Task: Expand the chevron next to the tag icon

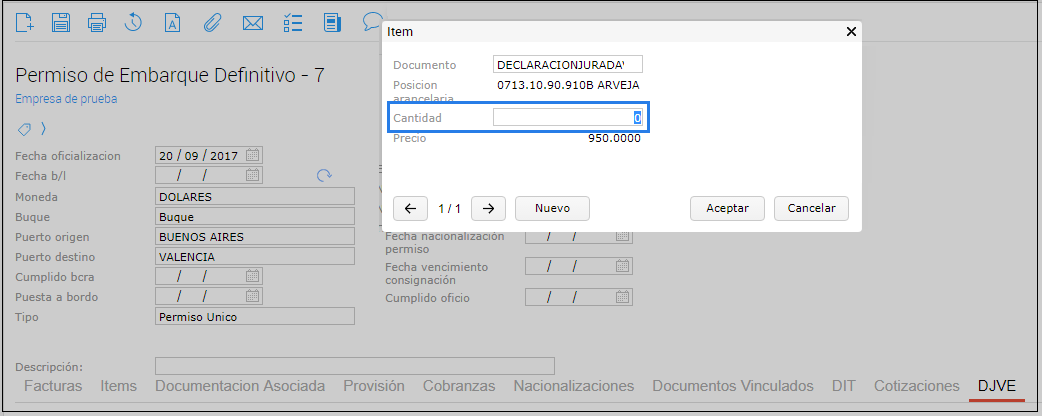Action: click(43, 129)
